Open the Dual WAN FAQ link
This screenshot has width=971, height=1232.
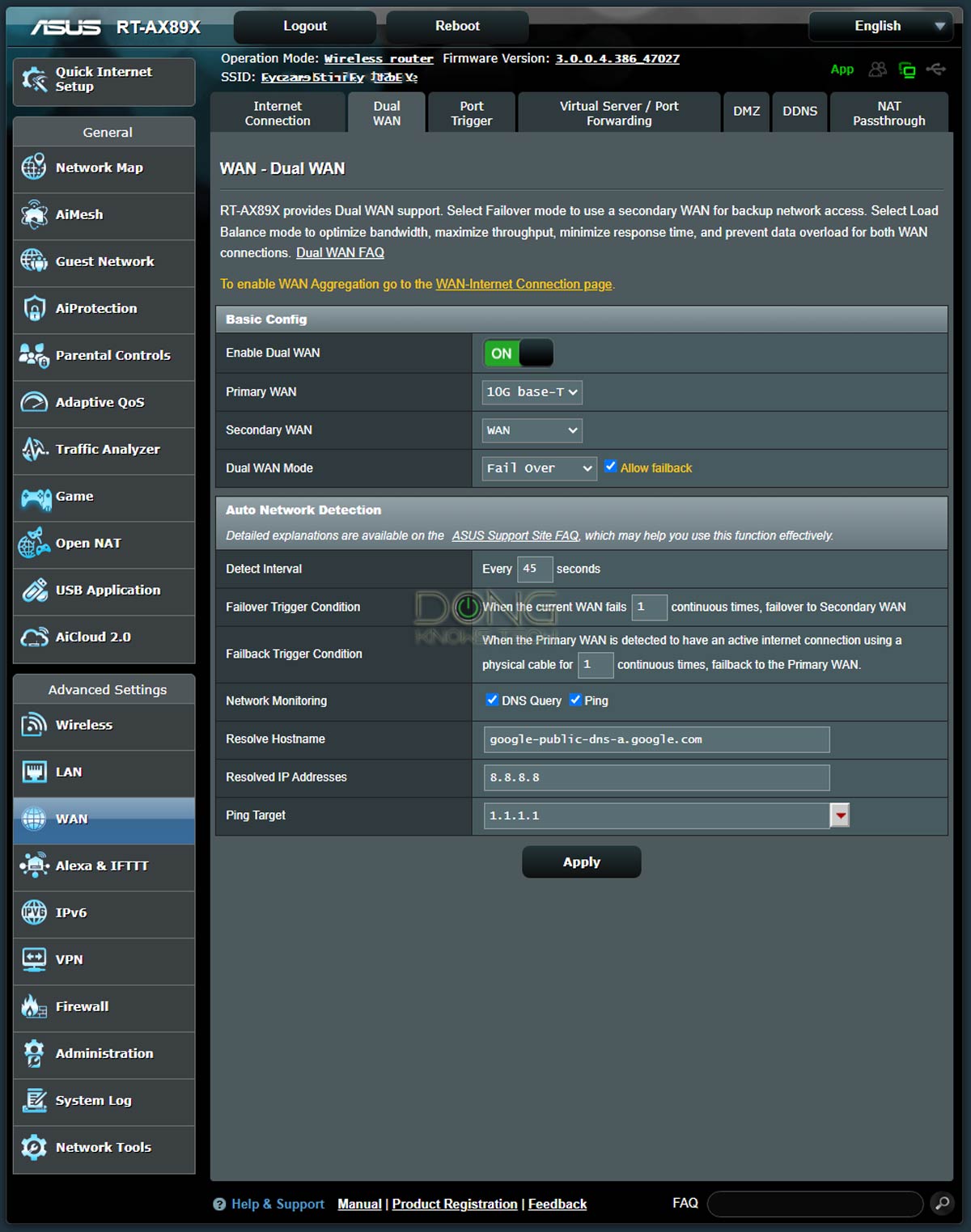click(340, 252)
